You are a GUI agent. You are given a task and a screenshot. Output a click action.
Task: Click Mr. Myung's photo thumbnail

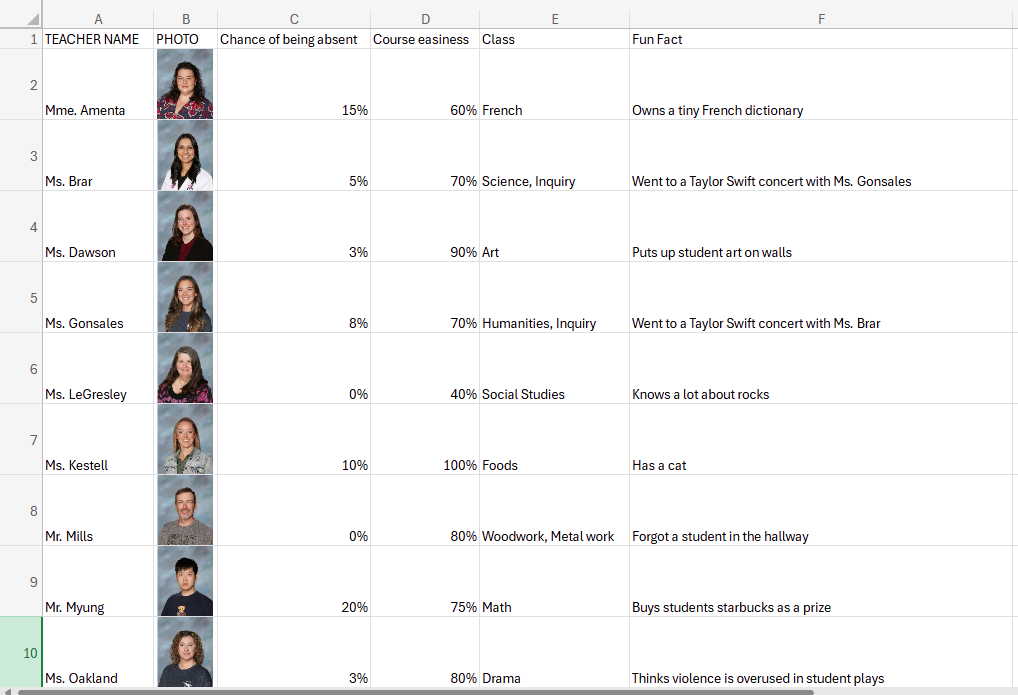coord(185,581)
